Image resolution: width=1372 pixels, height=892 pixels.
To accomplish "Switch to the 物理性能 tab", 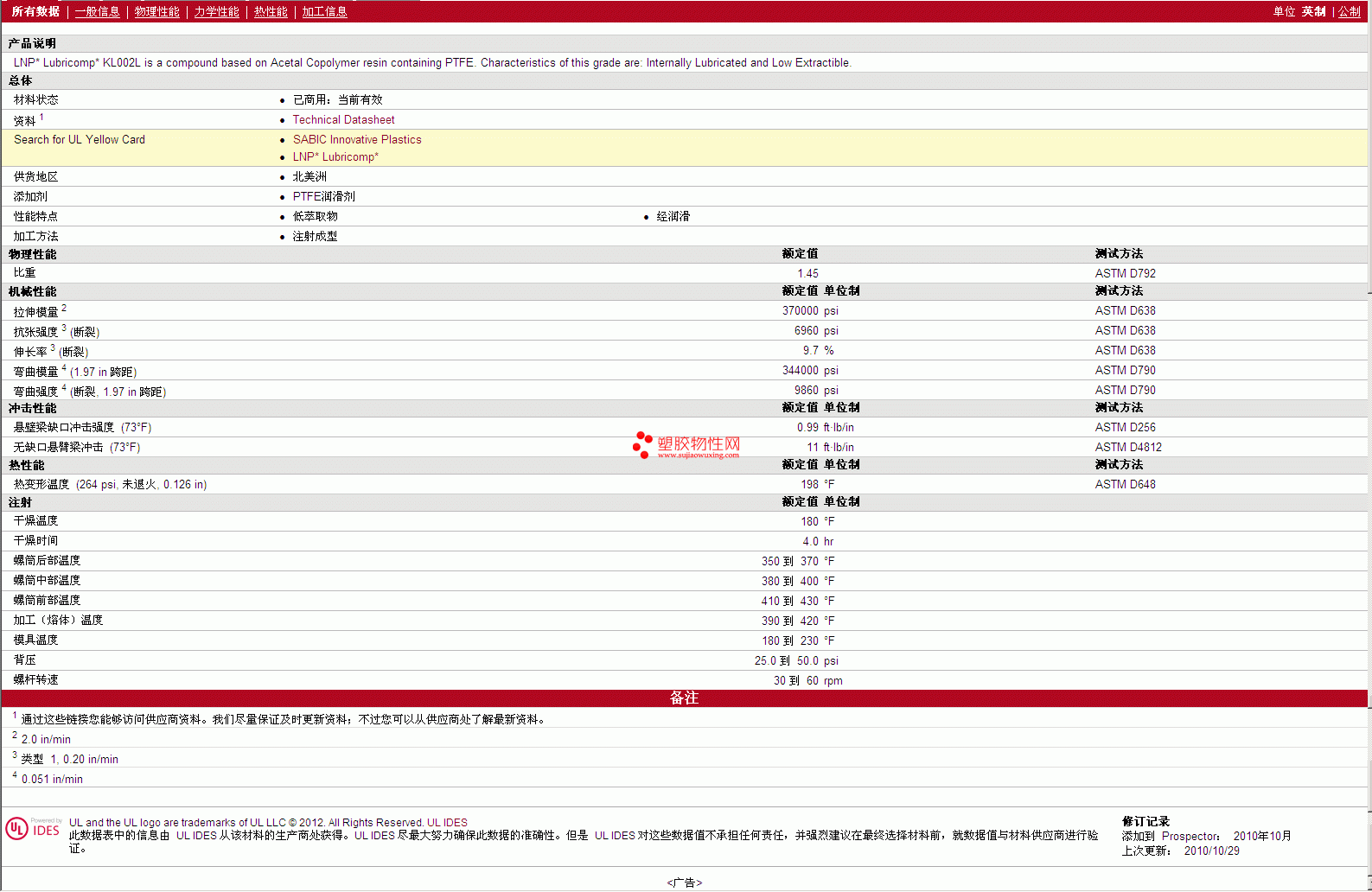I will [x=156, y=12].
